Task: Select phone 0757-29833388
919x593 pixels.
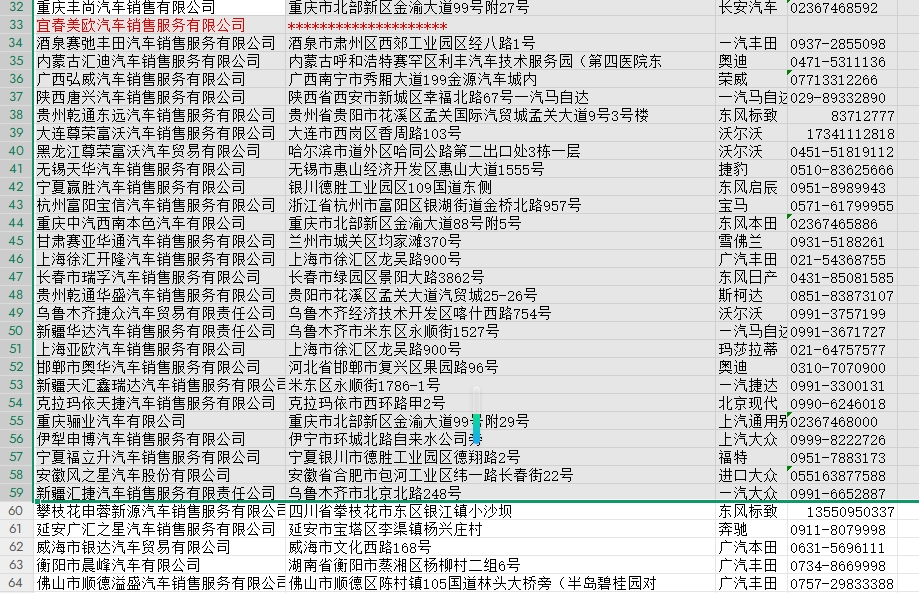Action: click(x=842, y=583)
